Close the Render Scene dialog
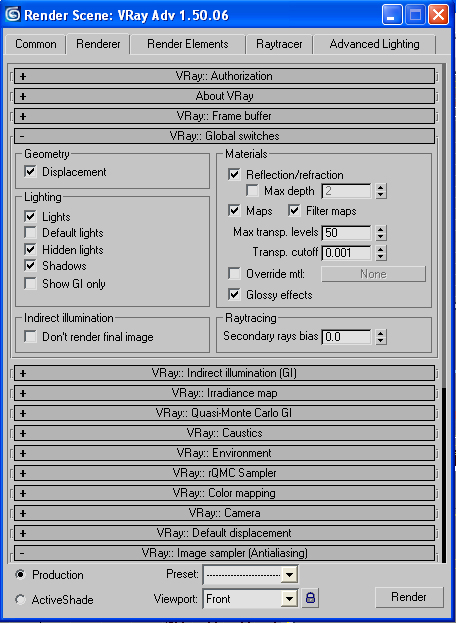456x623 pixels. pyautogui.click(x=438, y=15)
